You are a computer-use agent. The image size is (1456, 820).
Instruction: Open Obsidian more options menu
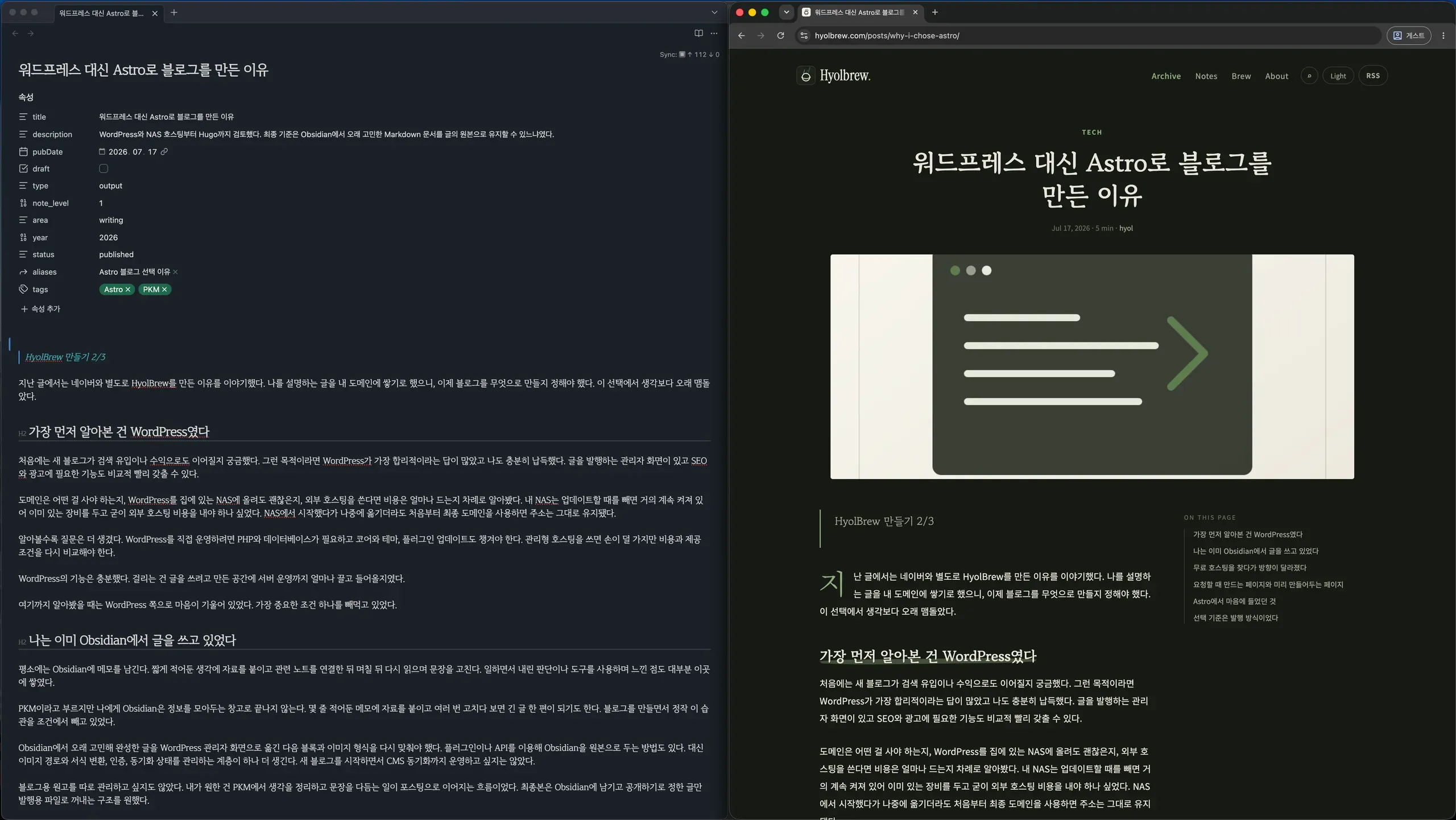click(714, 34)
